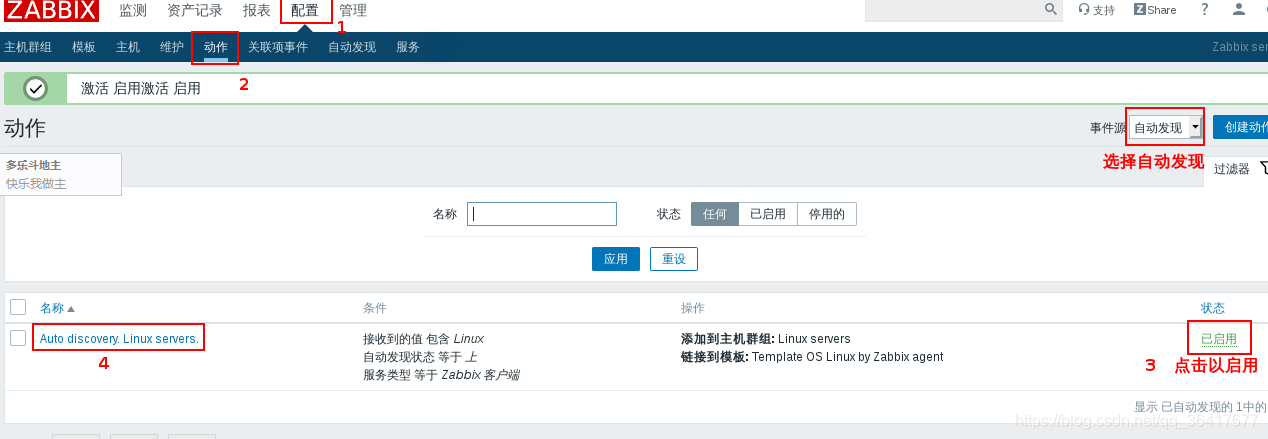Open the 配置 menu

click(305, 11)
